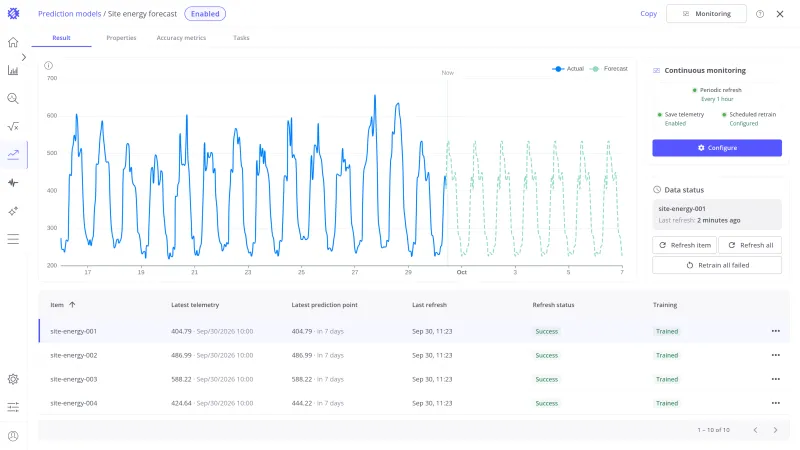Toggle the Actual series in legend
800x450 pixels.
point(568,68)
